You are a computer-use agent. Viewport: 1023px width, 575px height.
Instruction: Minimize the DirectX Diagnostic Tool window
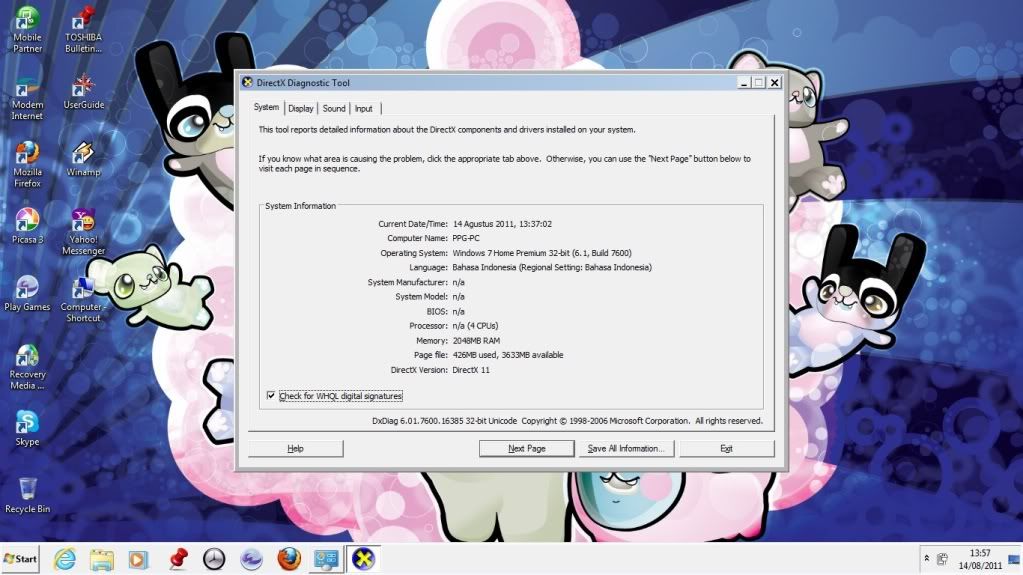(744, 82)
